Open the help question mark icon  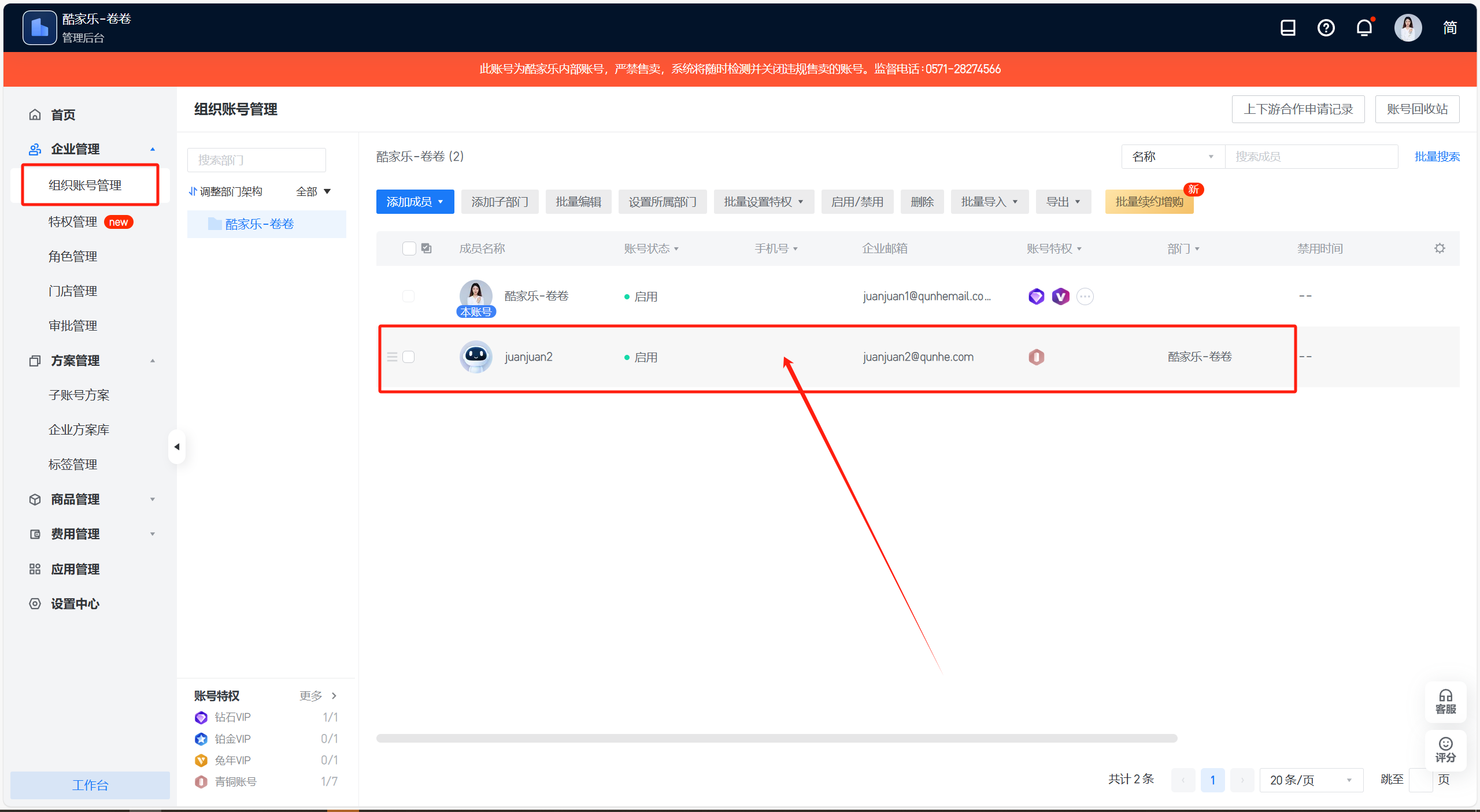[1326, 28]
